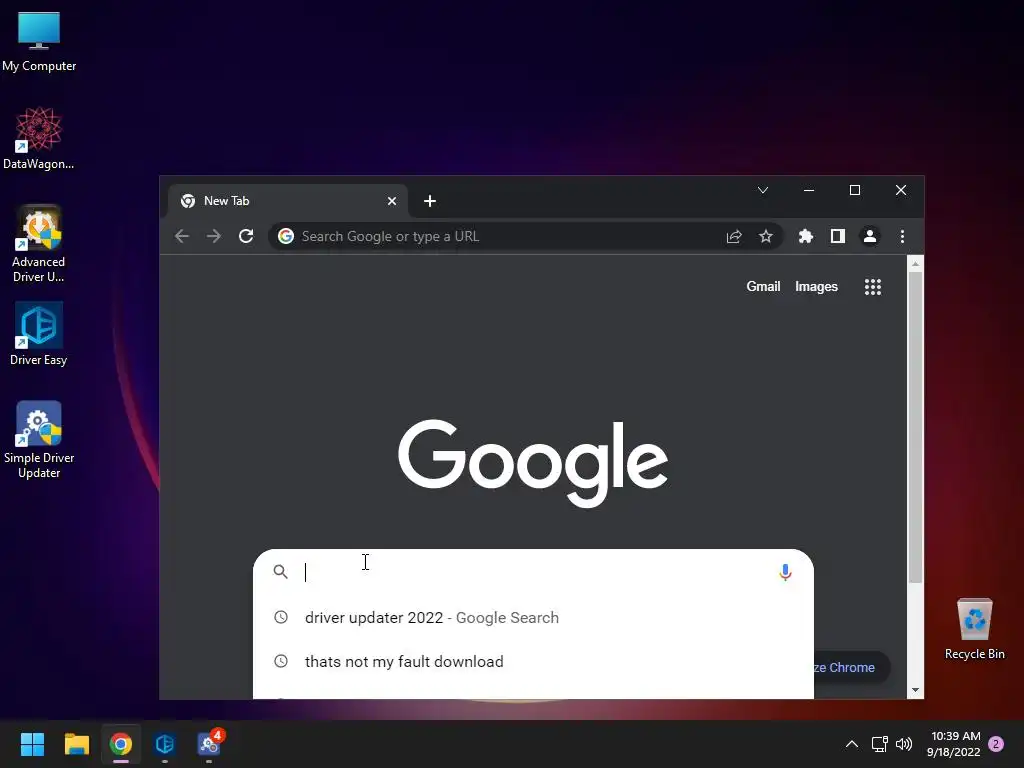Click the share page icon in address bar

[734, 236]
